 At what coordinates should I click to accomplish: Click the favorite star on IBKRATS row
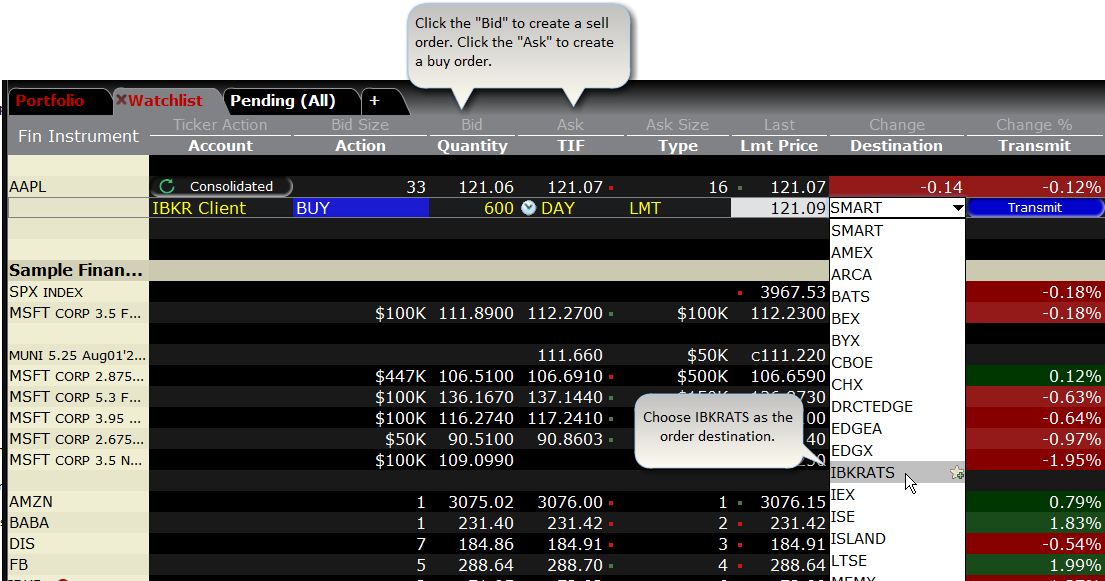pyautogui.click(x=956, y=473)
